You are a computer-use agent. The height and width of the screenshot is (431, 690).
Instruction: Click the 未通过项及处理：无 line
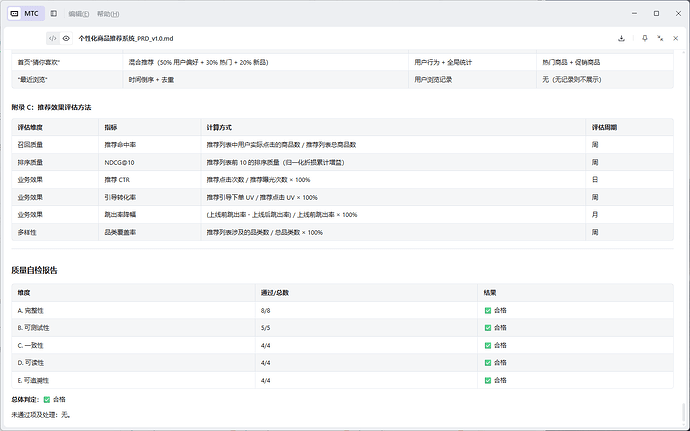41,415
